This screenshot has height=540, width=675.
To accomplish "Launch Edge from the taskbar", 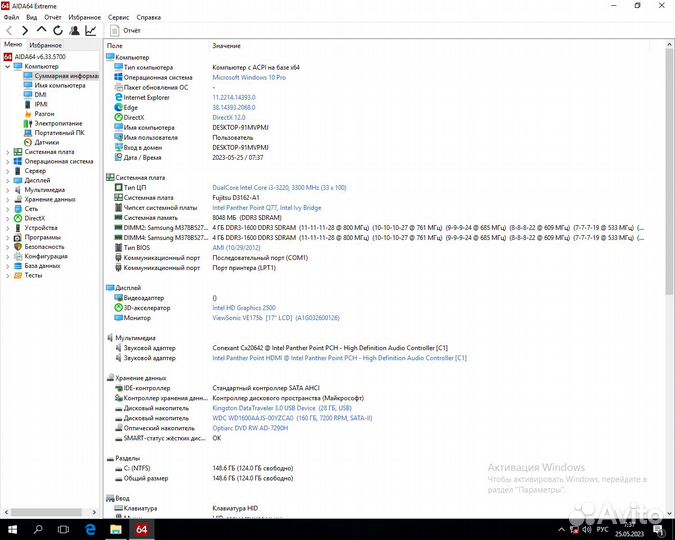I will point(90,529).
